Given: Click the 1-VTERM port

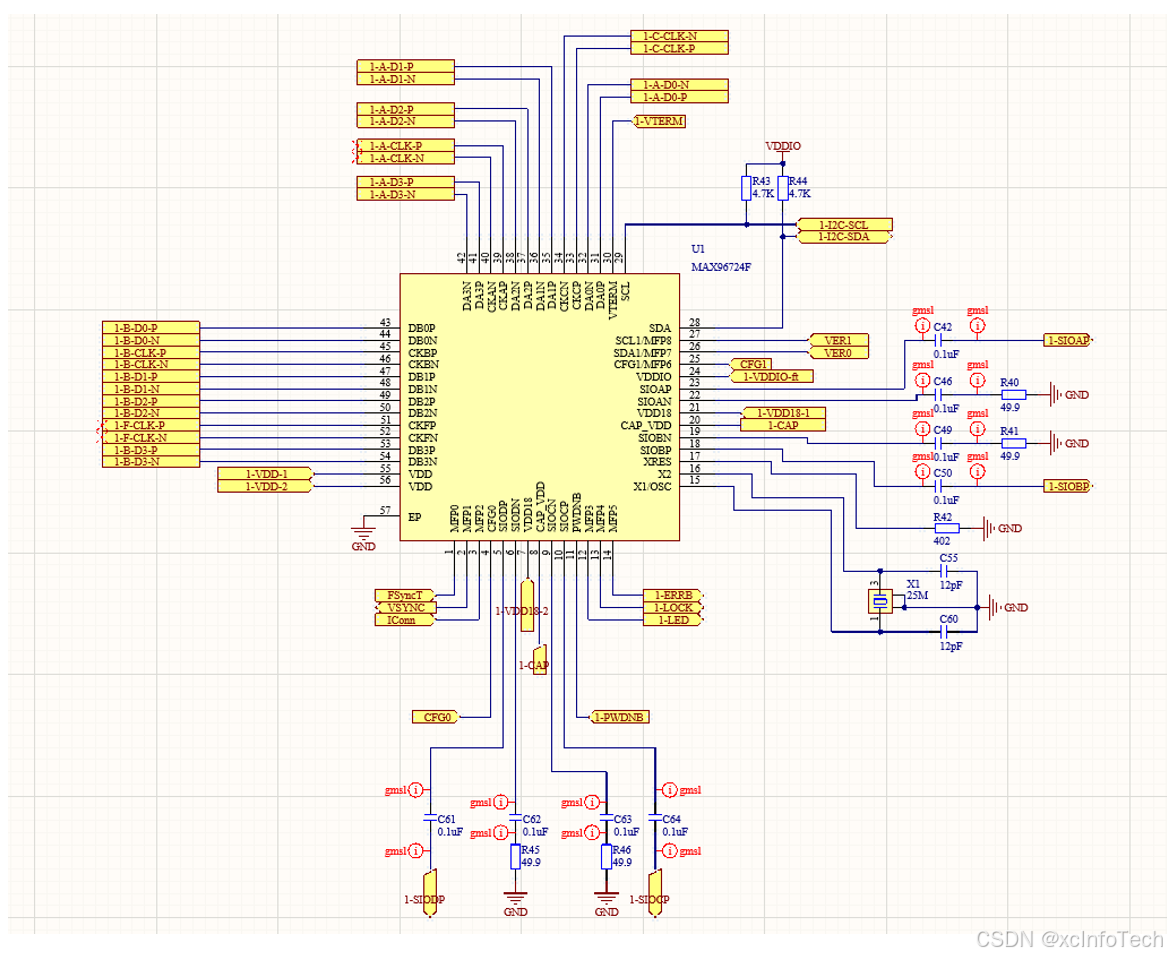Looking at the screenshot, I should tap(659, 121).
